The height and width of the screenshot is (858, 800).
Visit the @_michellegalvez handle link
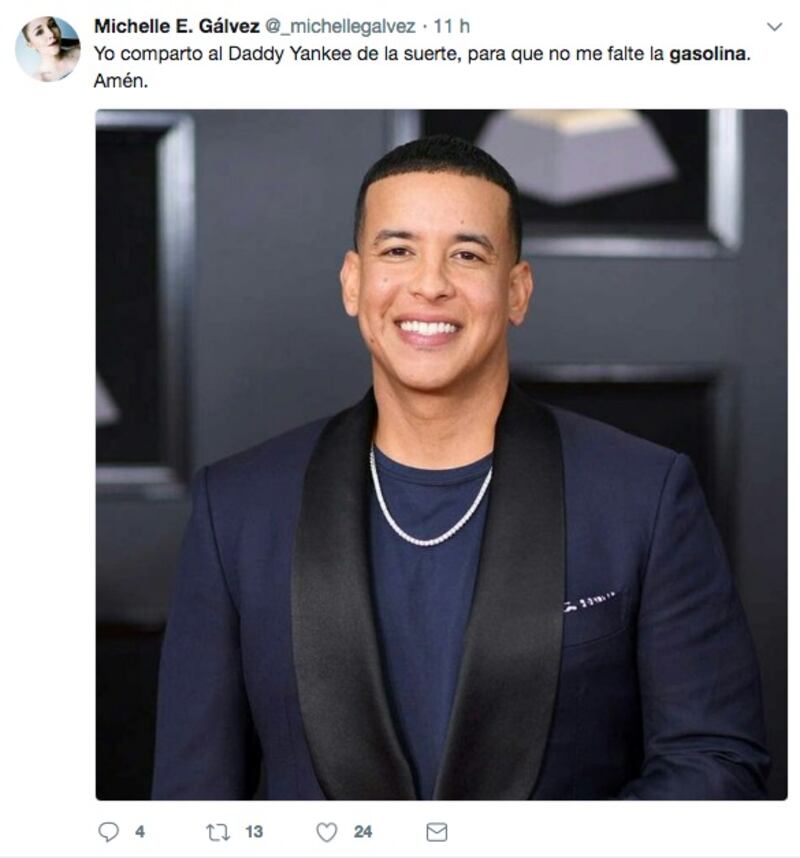pyautogui.click(x=340, y=26)
